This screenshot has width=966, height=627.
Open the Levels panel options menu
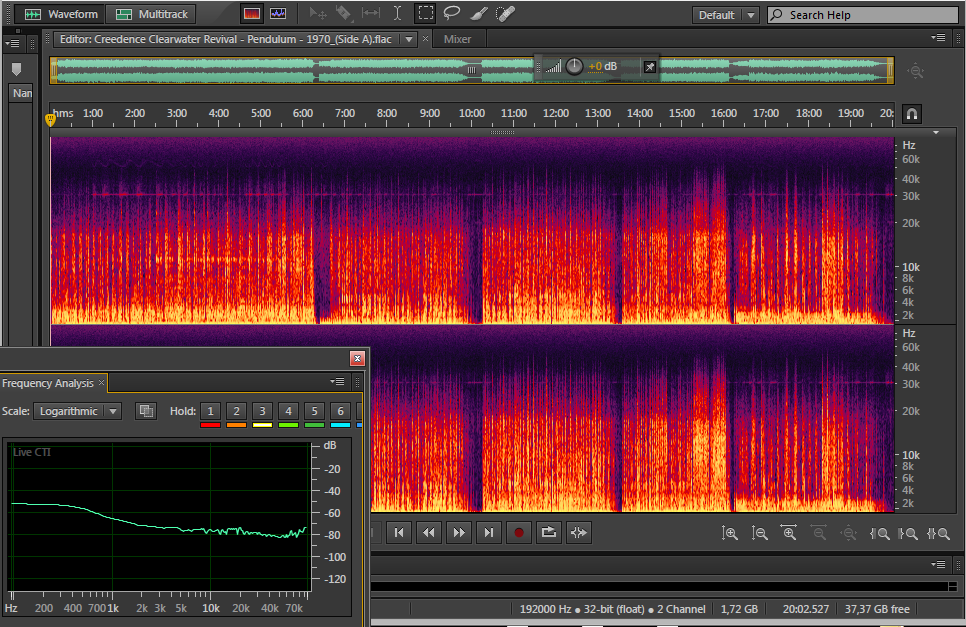coord(938,564)
